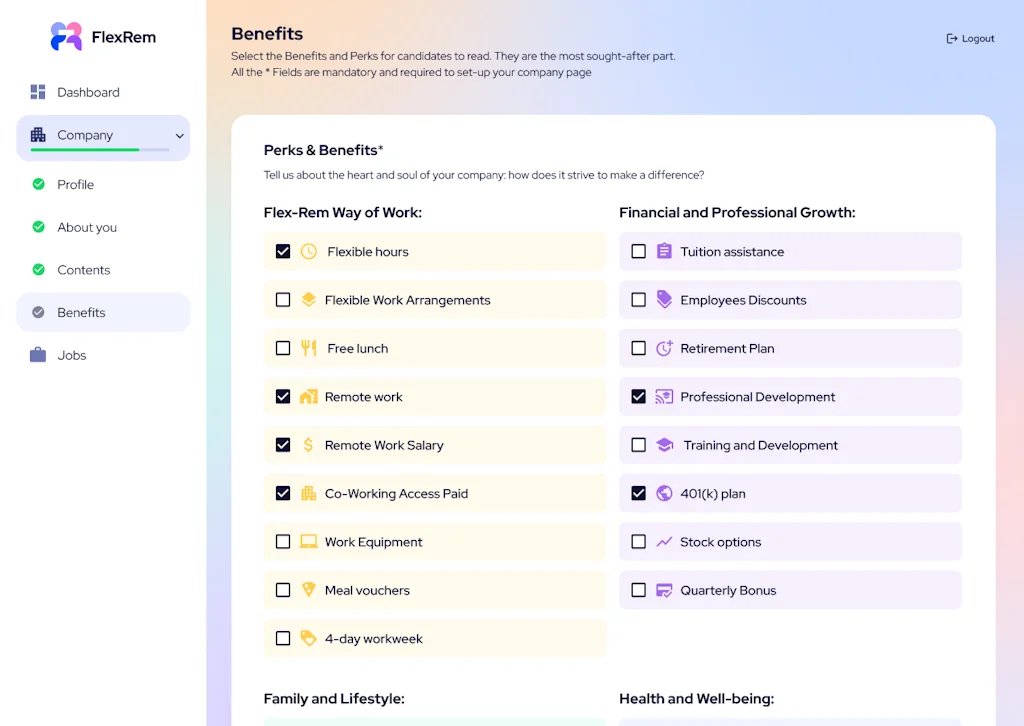The width and height of the screenshot is (1024, 726).
Task: Click the Dashboard grid icon
Action: click(x=38, y=92)
